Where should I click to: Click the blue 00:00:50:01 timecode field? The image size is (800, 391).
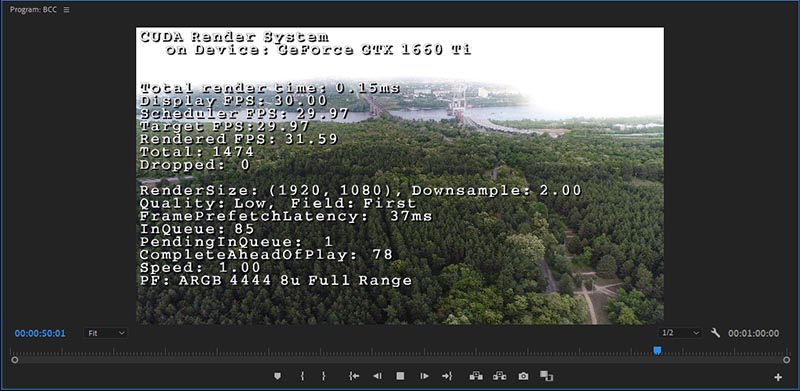click(40, 333)
